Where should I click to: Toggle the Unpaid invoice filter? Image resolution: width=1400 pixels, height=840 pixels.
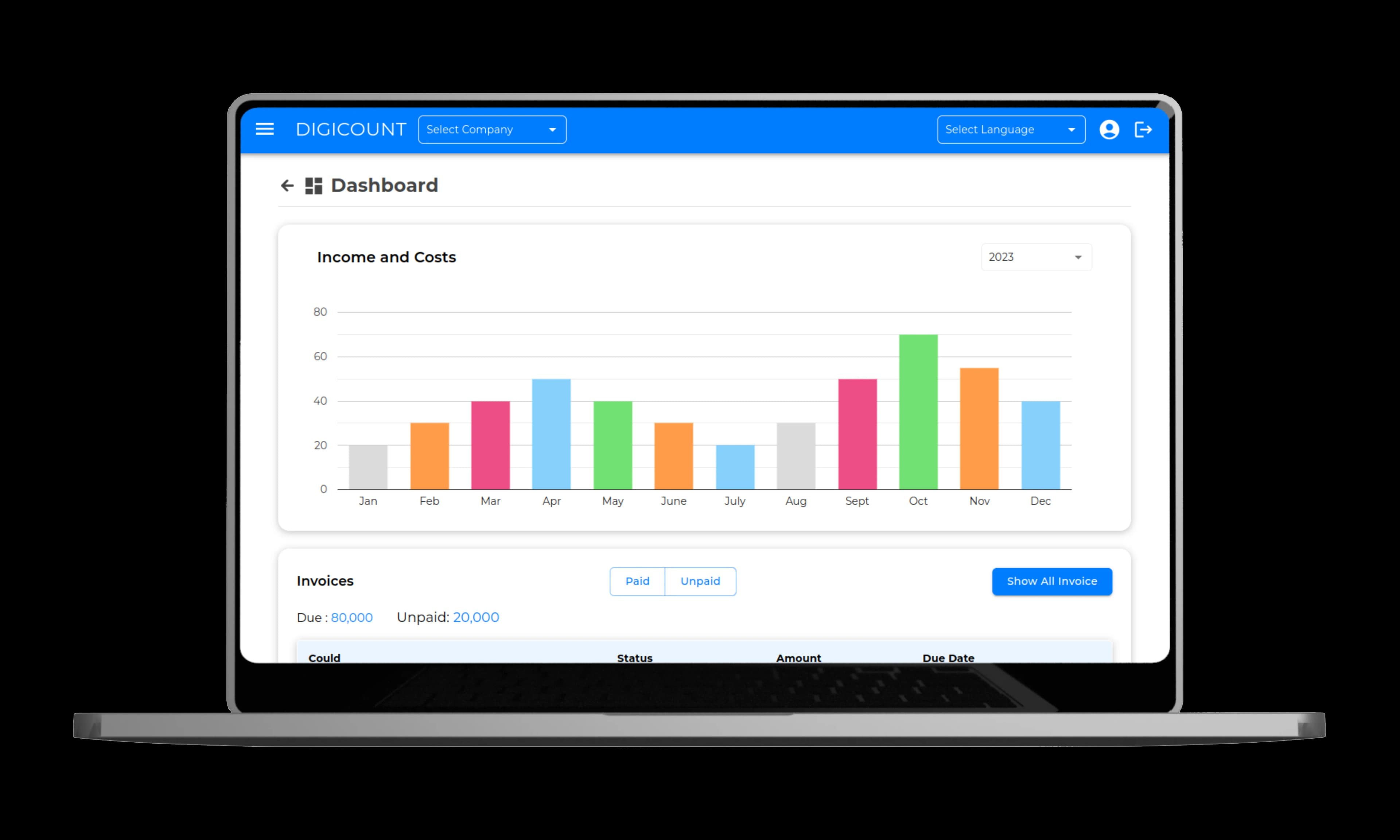[x=700, y=581]
